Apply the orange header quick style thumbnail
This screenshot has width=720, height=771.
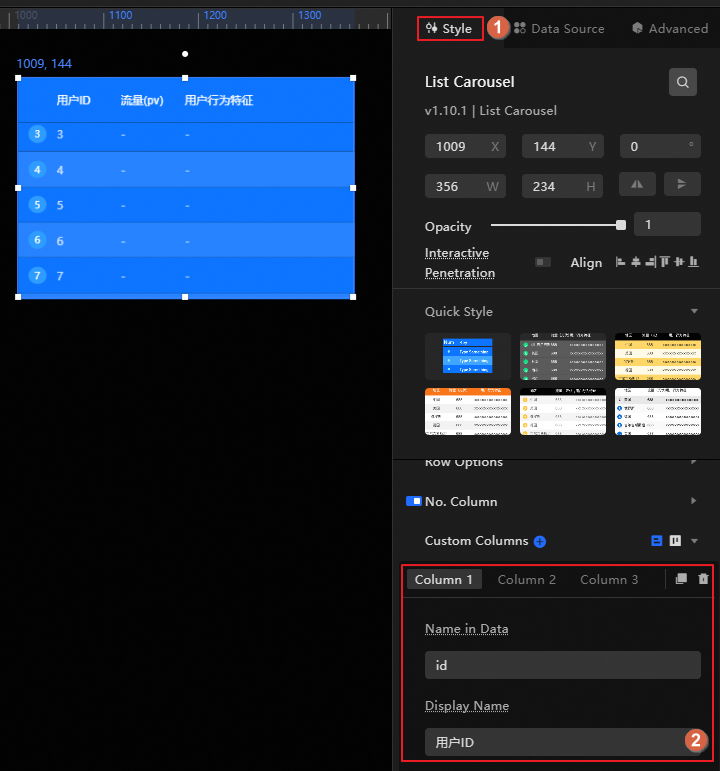tap(468, 412)
